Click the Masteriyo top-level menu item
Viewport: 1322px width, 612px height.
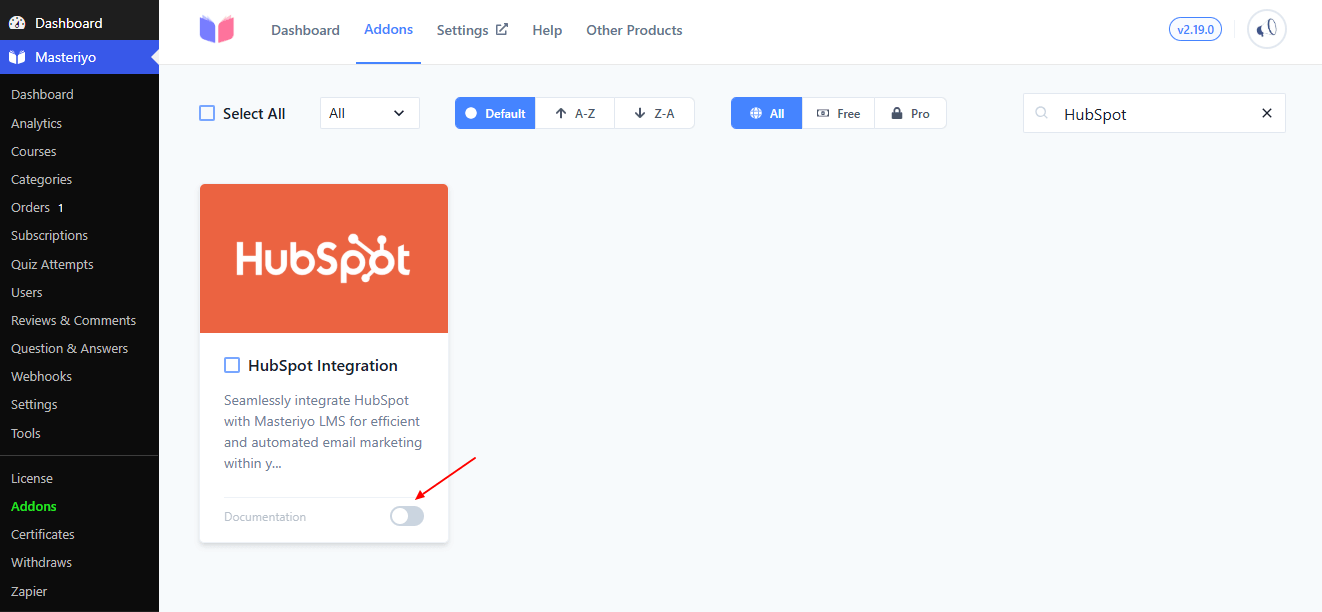[x=79, y=57]
